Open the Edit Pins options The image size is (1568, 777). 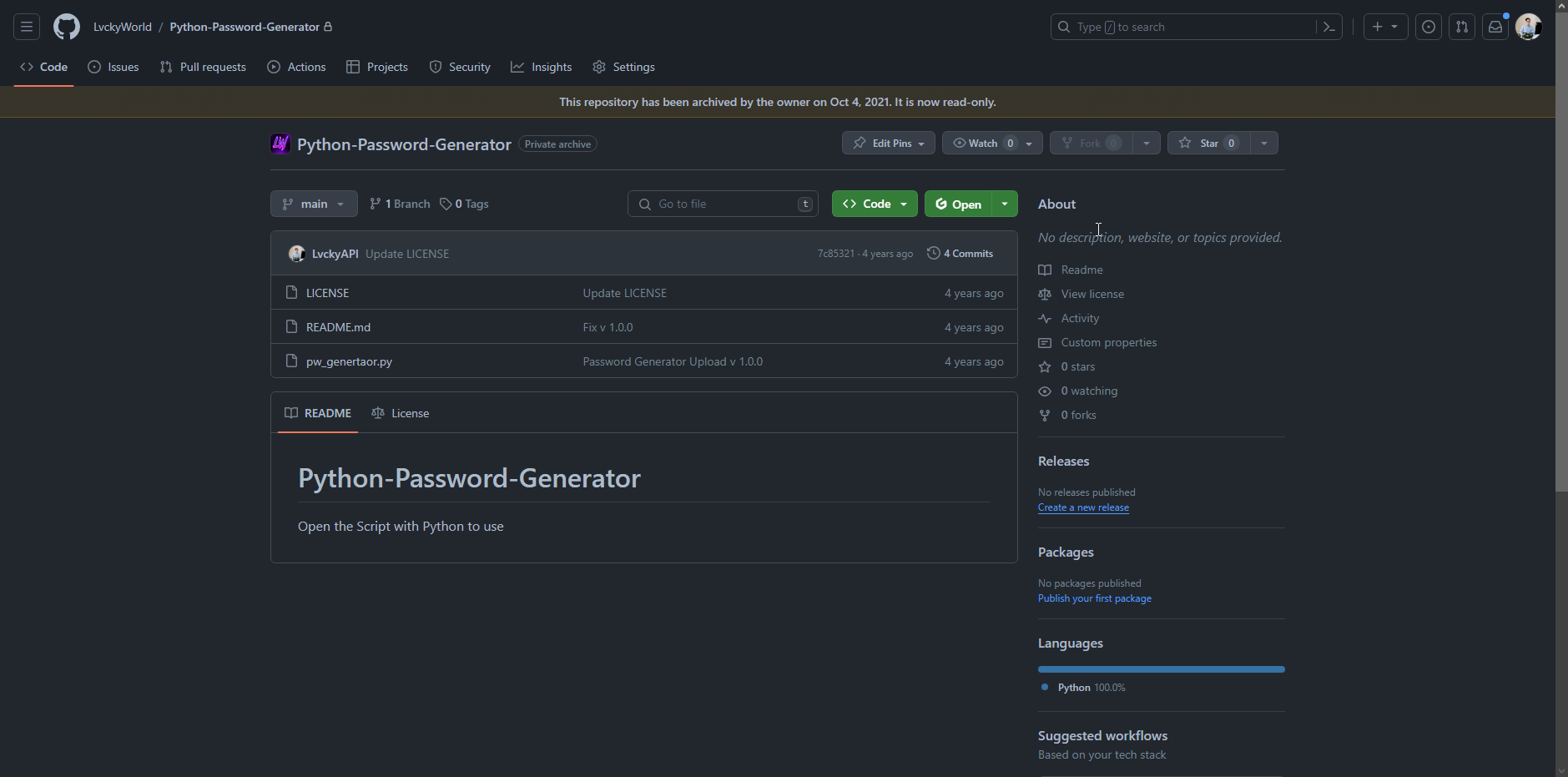[x=888, y=144]
